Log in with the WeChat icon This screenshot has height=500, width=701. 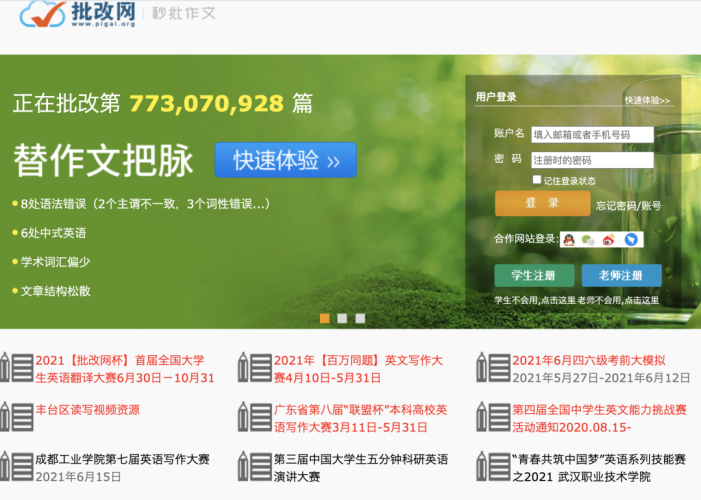(x=589, y=239)
